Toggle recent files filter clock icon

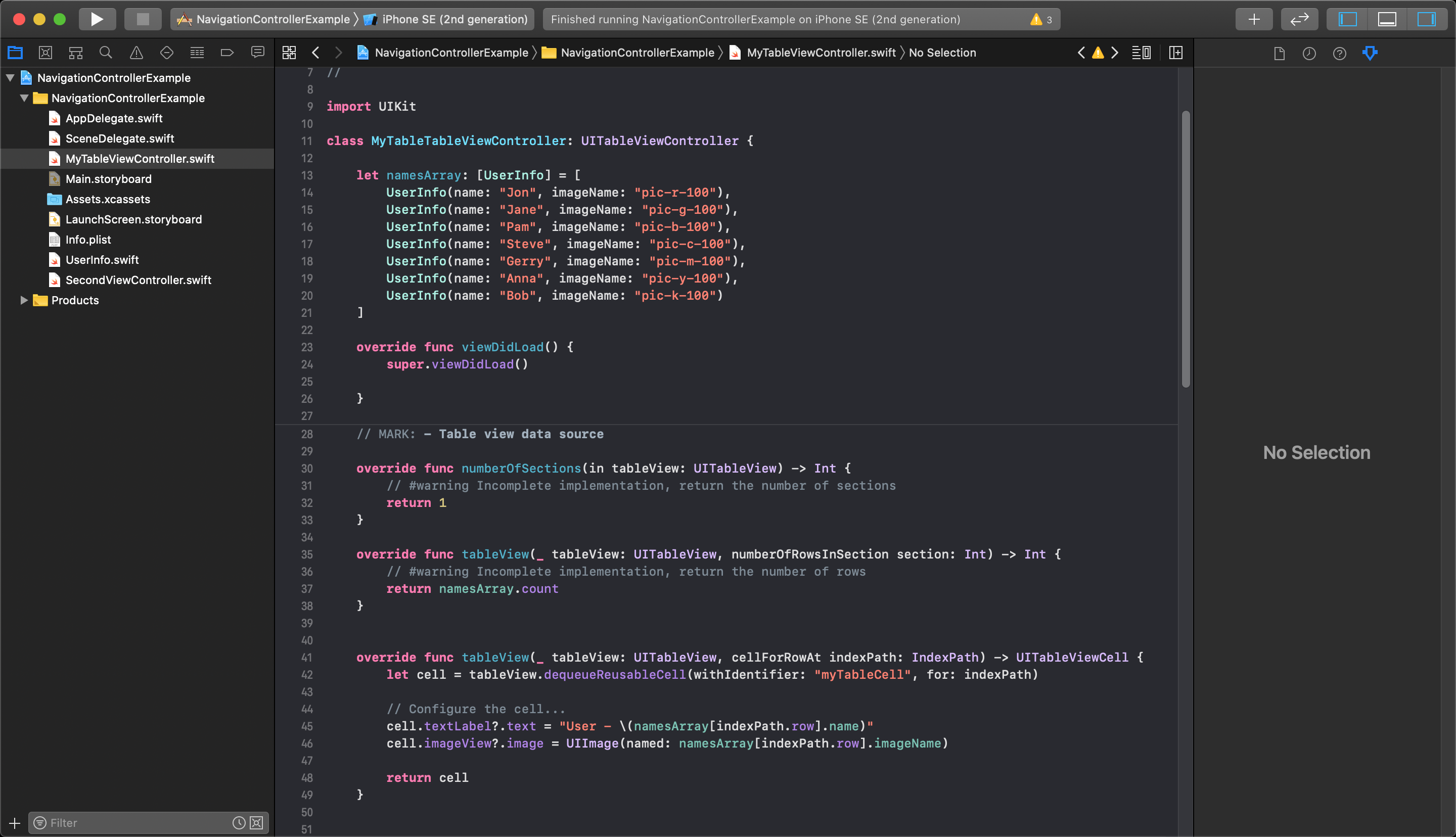coord(239,823)
